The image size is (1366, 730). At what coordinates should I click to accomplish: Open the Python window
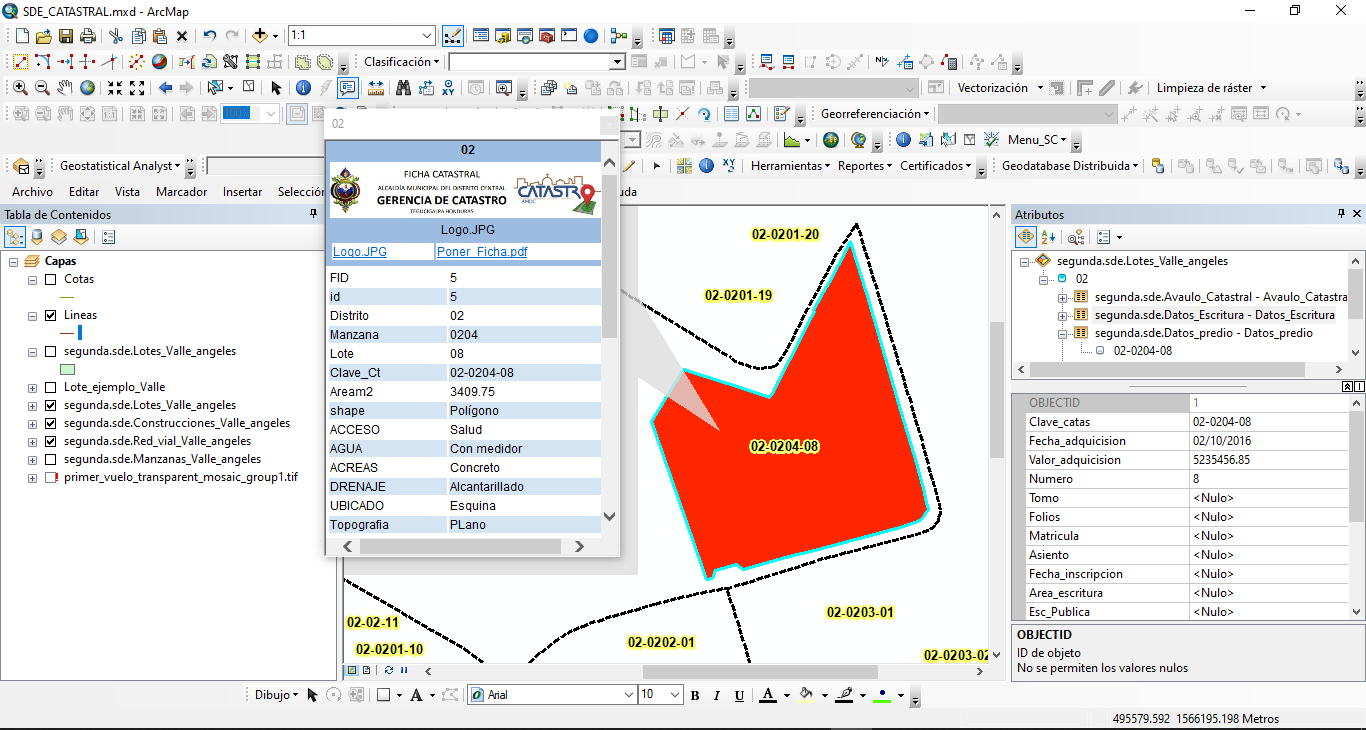[569, 36]
